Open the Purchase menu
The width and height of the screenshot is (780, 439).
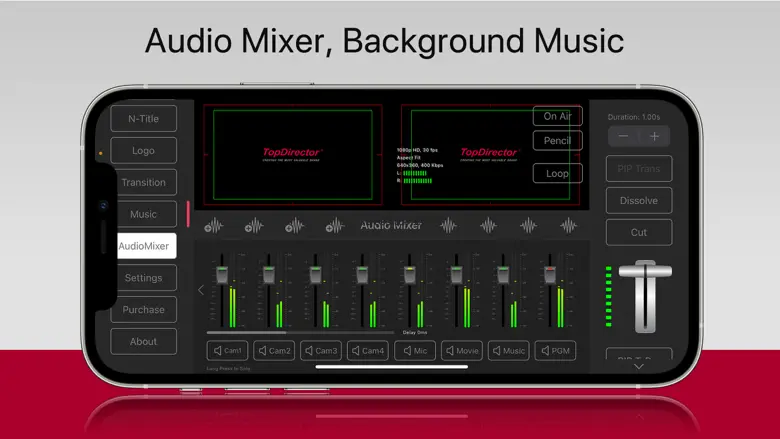143,309
